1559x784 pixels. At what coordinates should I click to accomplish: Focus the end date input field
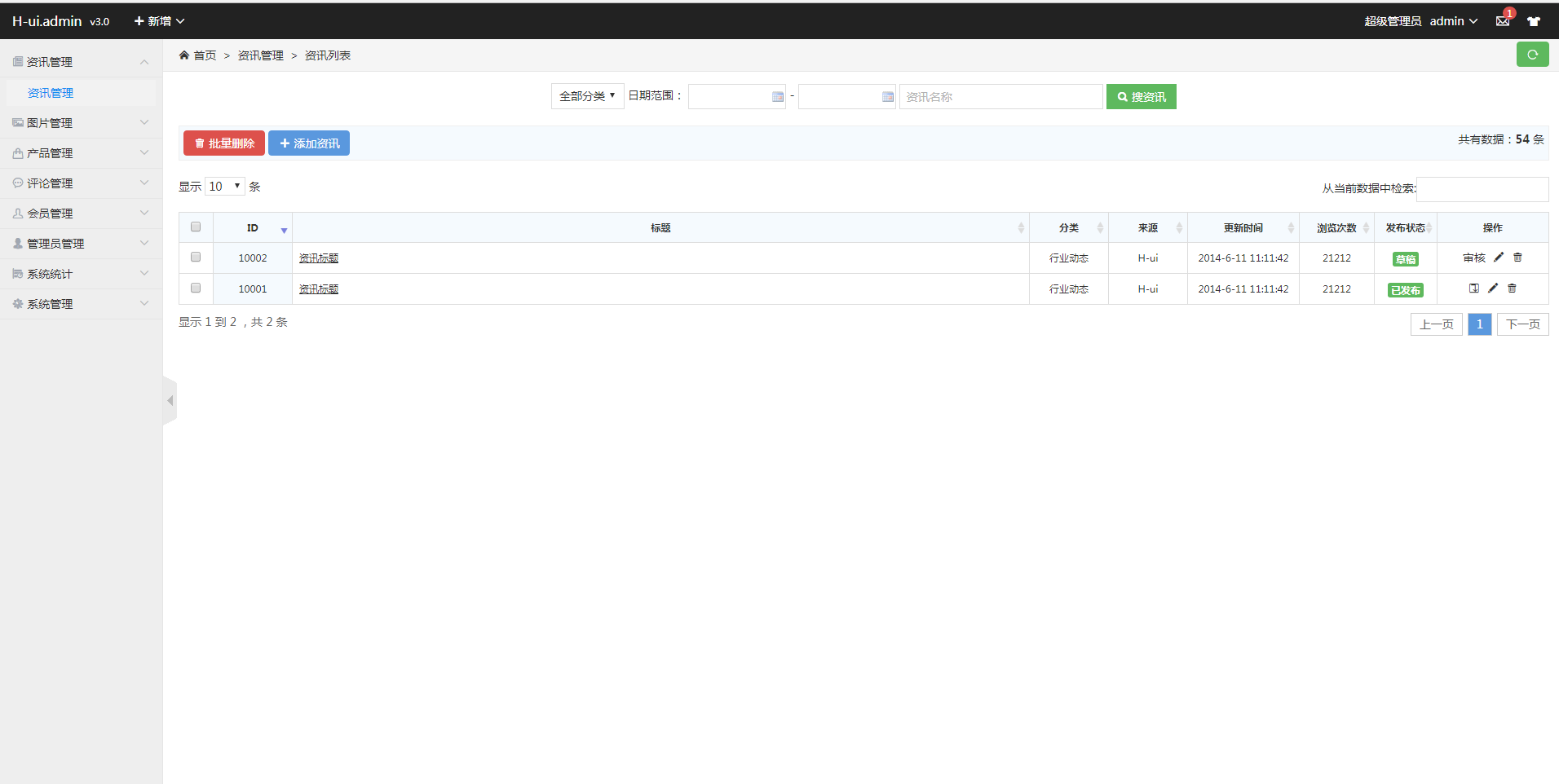(x=847, y=96)
